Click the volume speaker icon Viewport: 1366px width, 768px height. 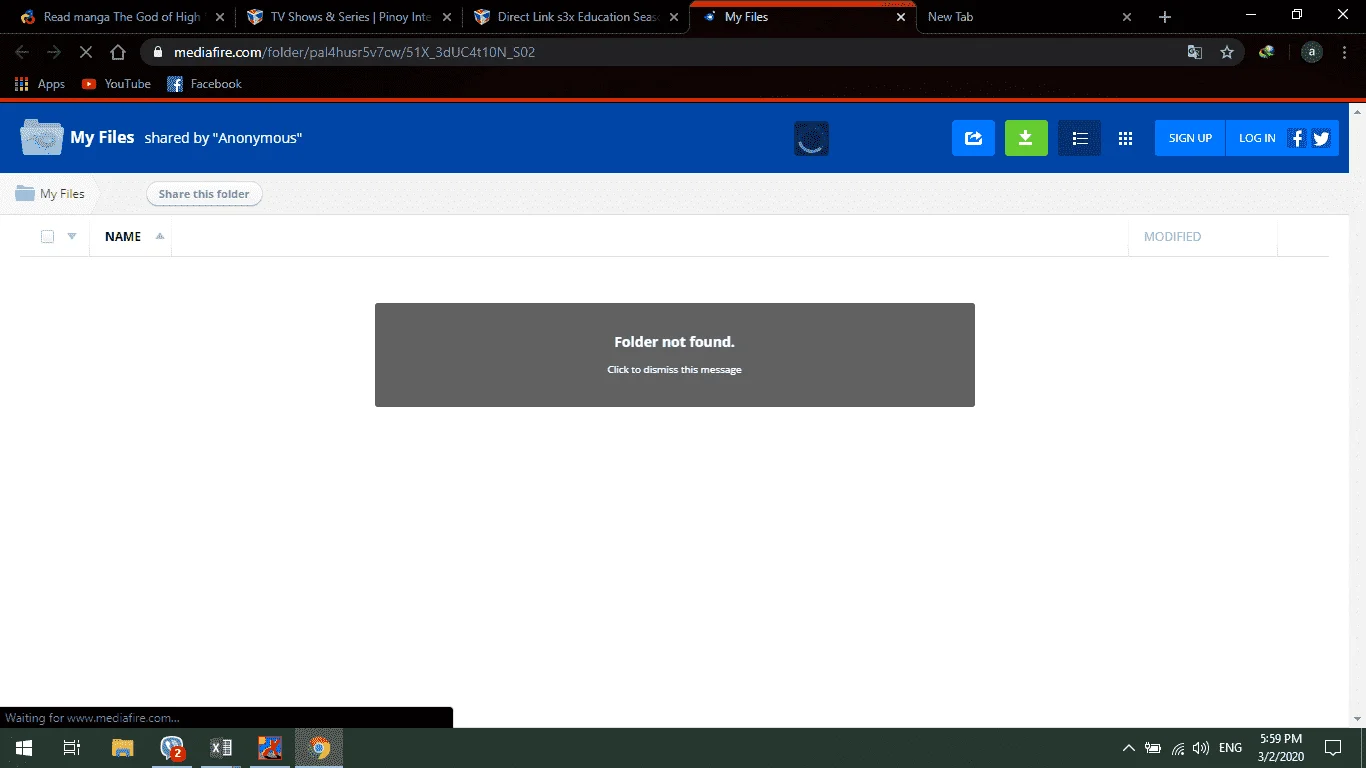point(1201,748)
